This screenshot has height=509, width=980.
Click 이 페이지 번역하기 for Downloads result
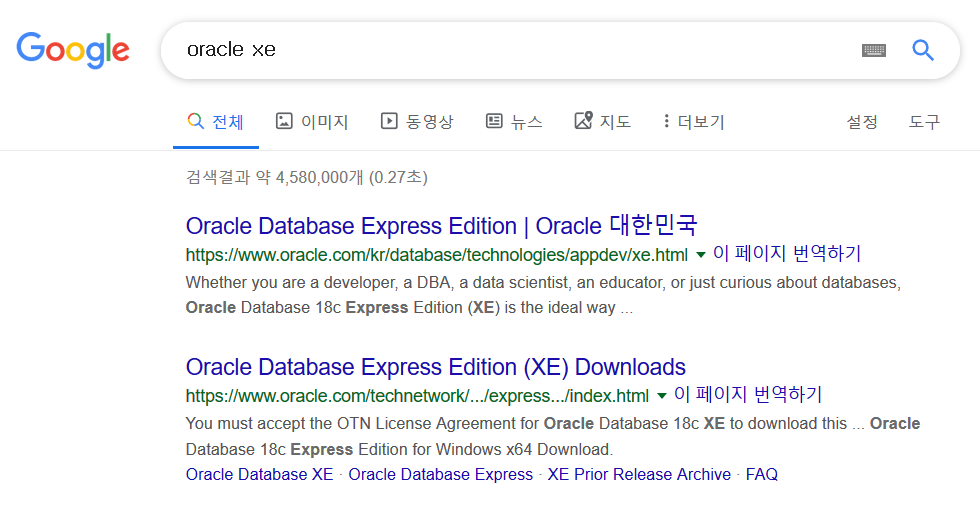pos(748,394)
